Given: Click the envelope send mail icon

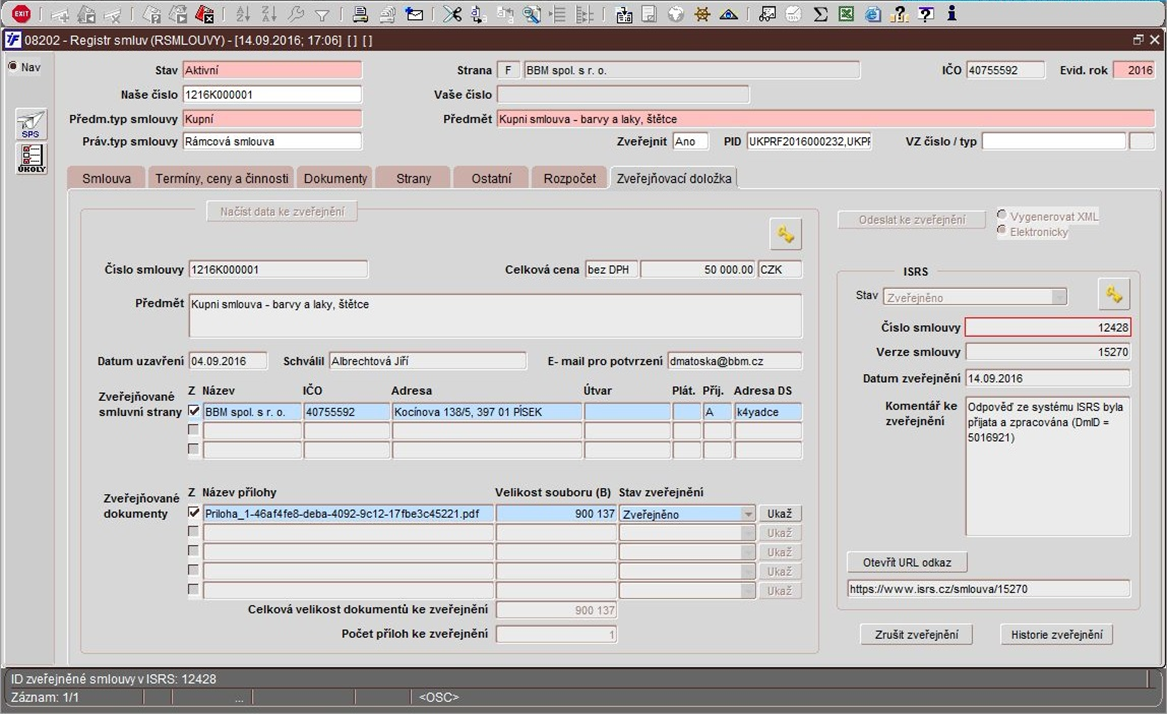Looking at the screenshot, I should [x=414, y=13].
